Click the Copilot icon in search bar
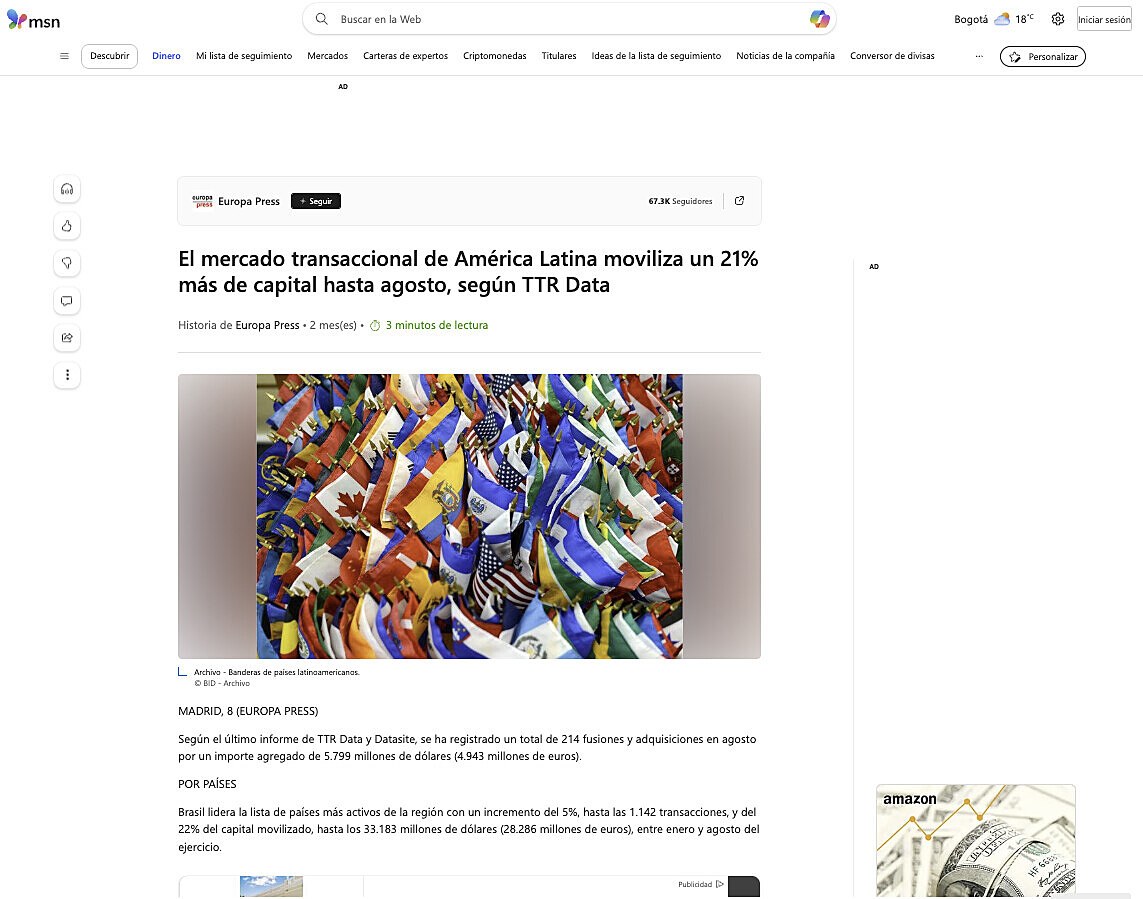The height and width of the screenshot is (899, 1143). pos(819,19)
